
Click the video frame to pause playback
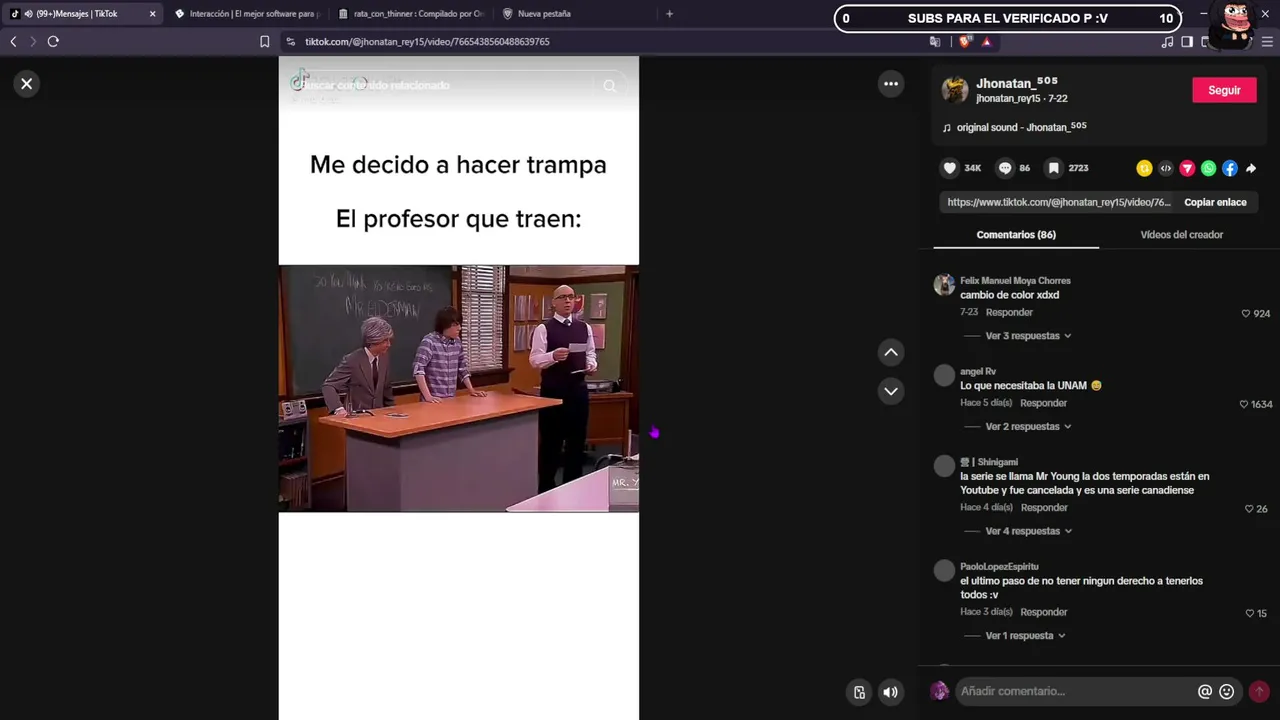458,388
